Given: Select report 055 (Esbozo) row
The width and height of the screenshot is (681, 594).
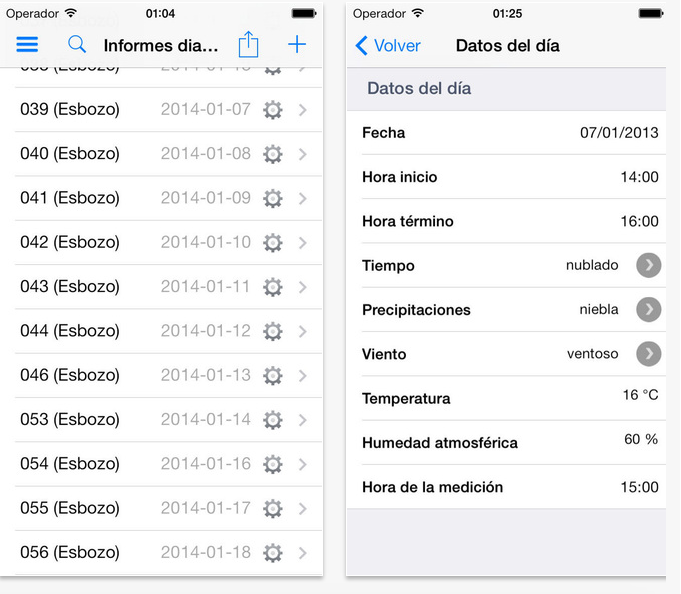Looking at the screenshot, I should click(x=169, y=508).
